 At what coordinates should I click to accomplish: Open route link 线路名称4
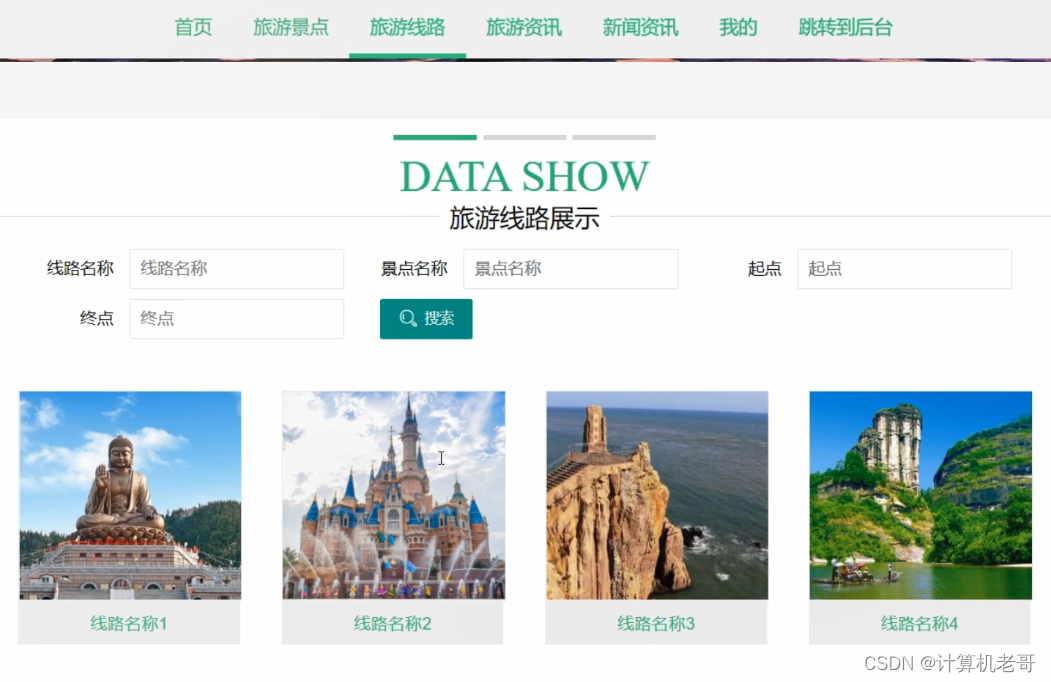coord(919,623)
